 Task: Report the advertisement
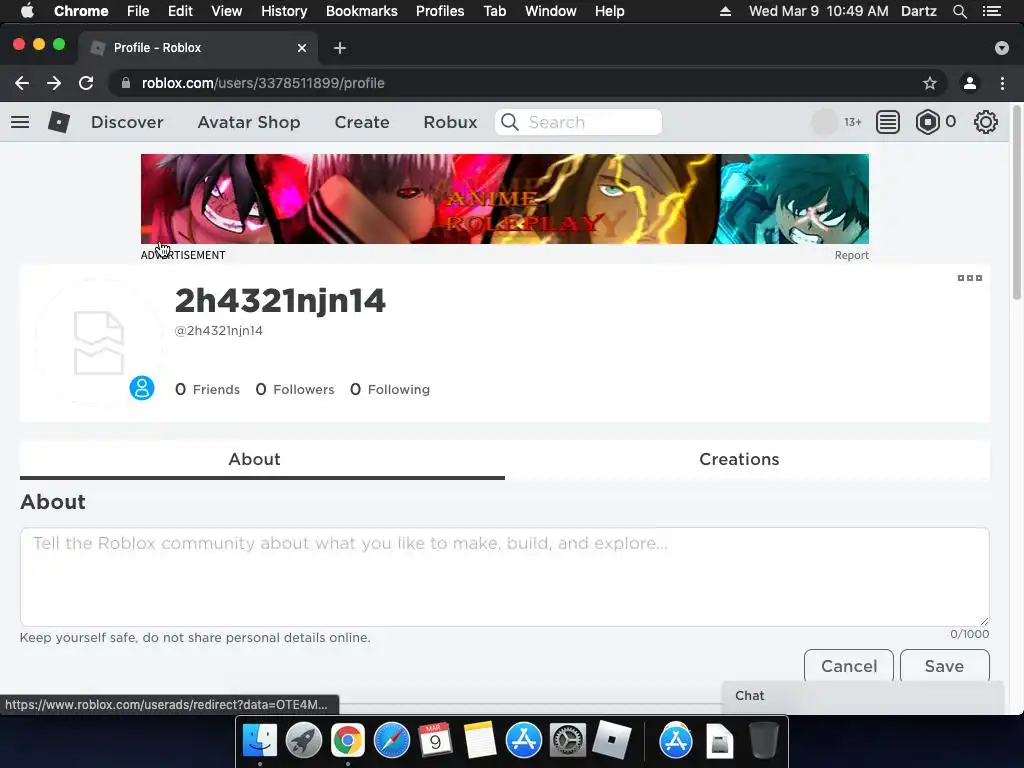(852, 255)
